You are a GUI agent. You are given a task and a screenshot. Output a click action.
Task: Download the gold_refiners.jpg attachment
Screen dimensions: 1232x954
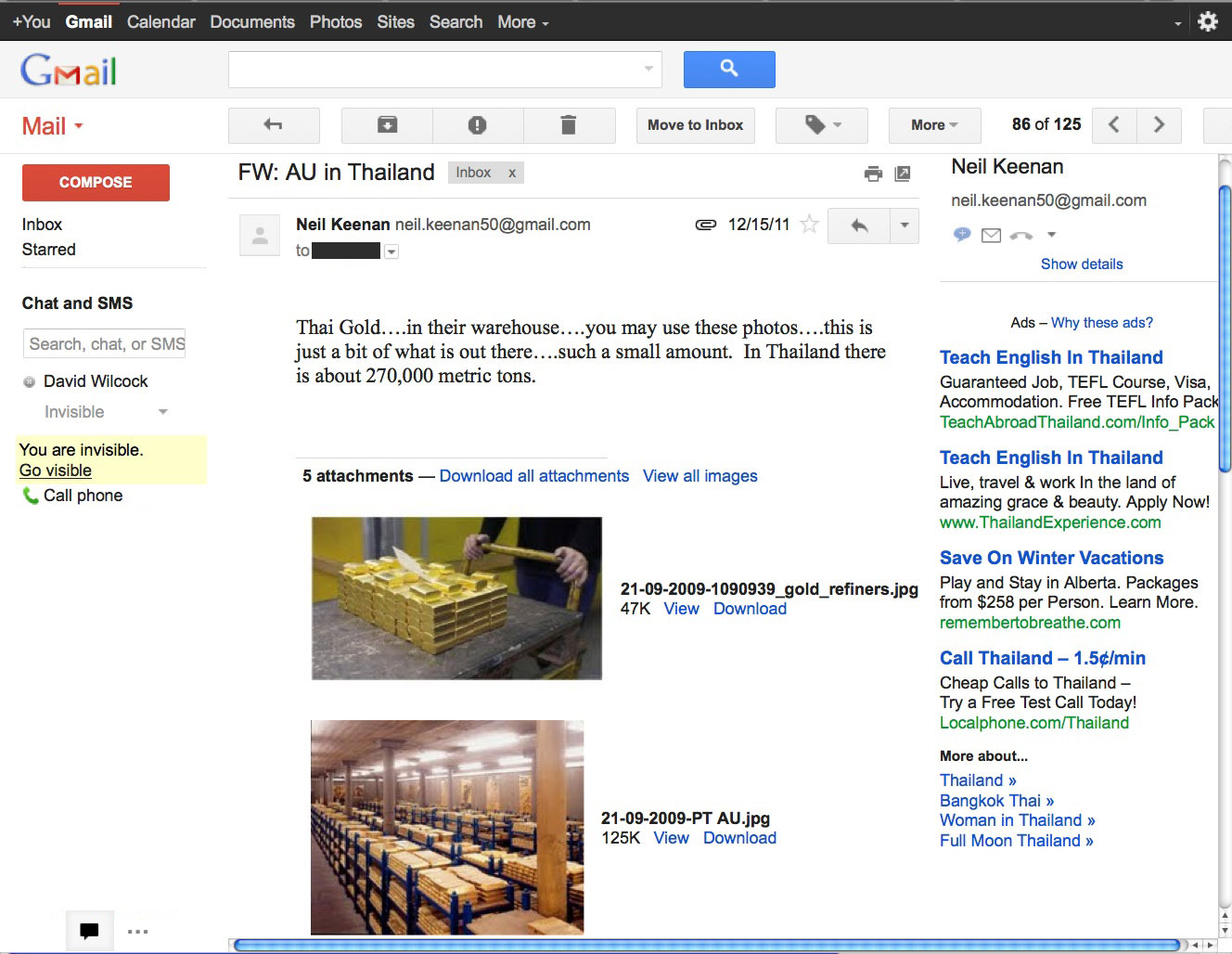tap(750, 609)
